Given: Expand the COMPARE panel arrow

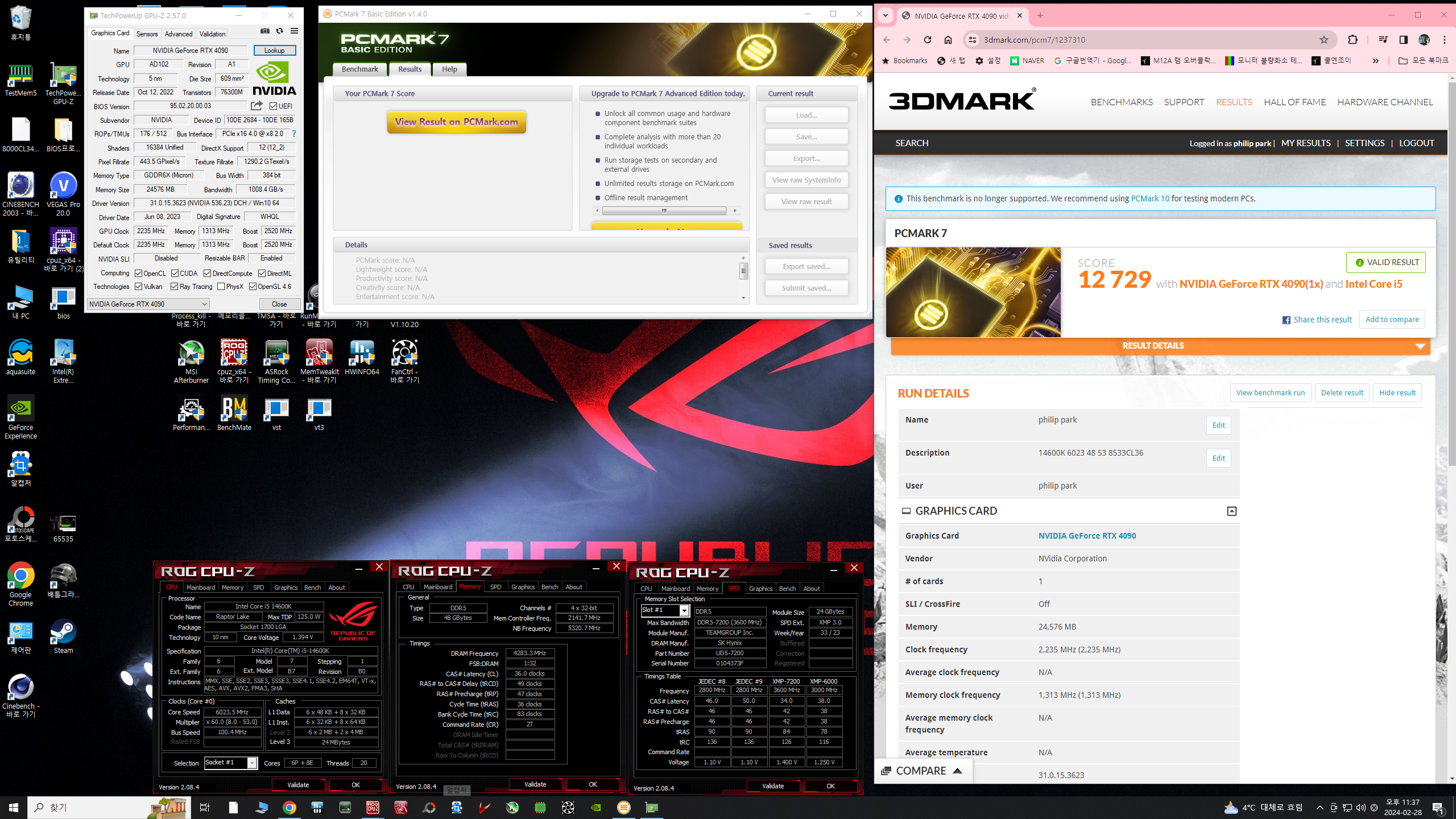Looking at the screenshot, I should click(958, 771).
